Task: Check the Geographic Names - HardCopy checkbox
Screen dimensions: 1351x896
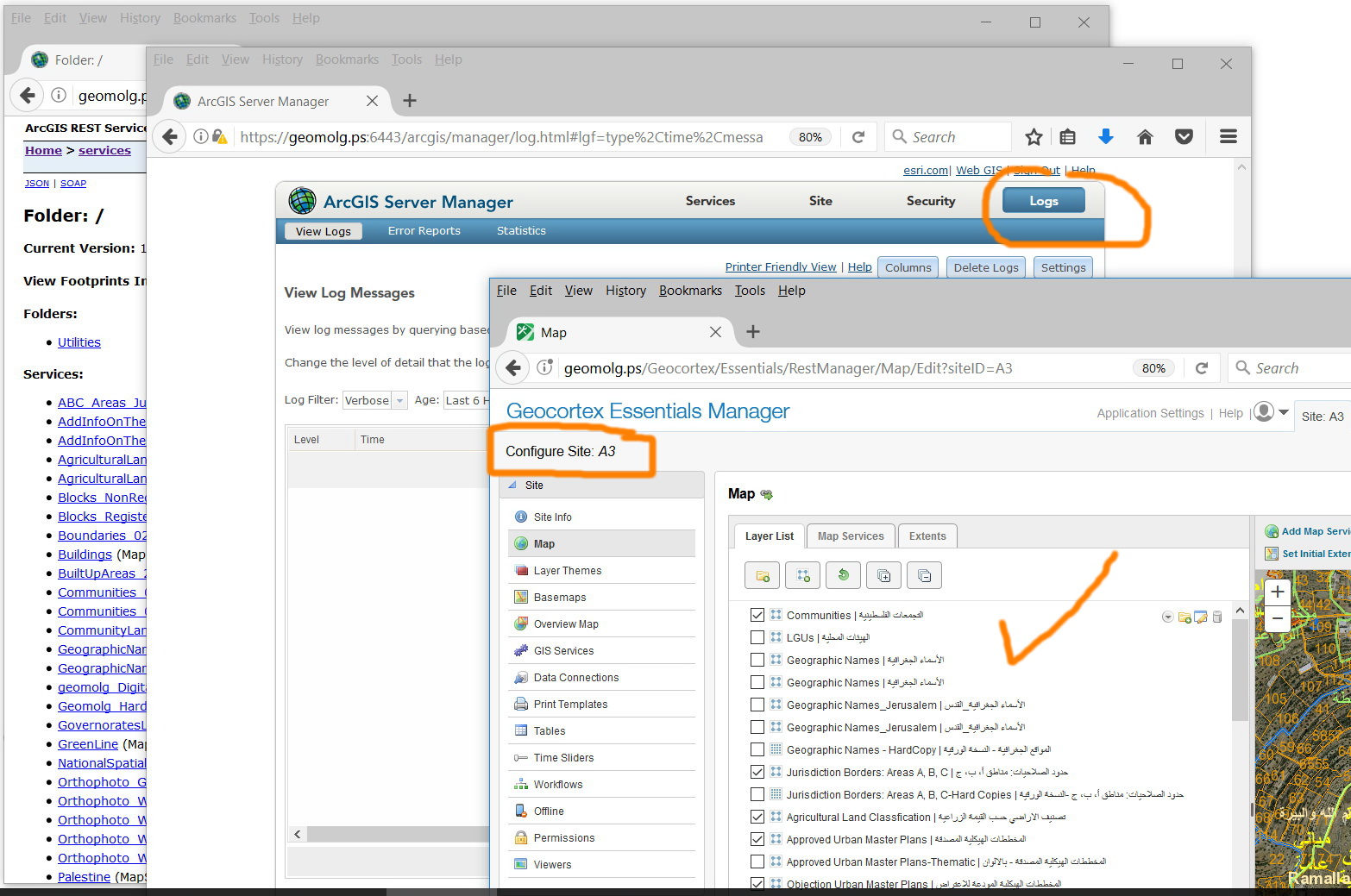Action: 757,749
